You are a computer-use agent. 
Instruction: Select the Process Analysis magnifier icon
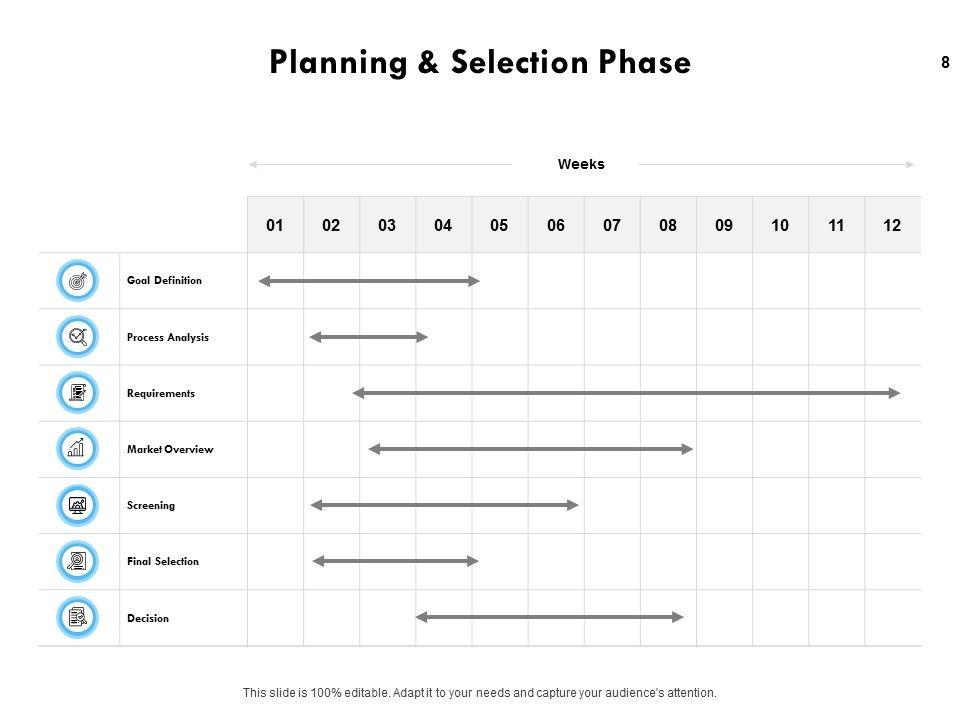pos(78,337)
